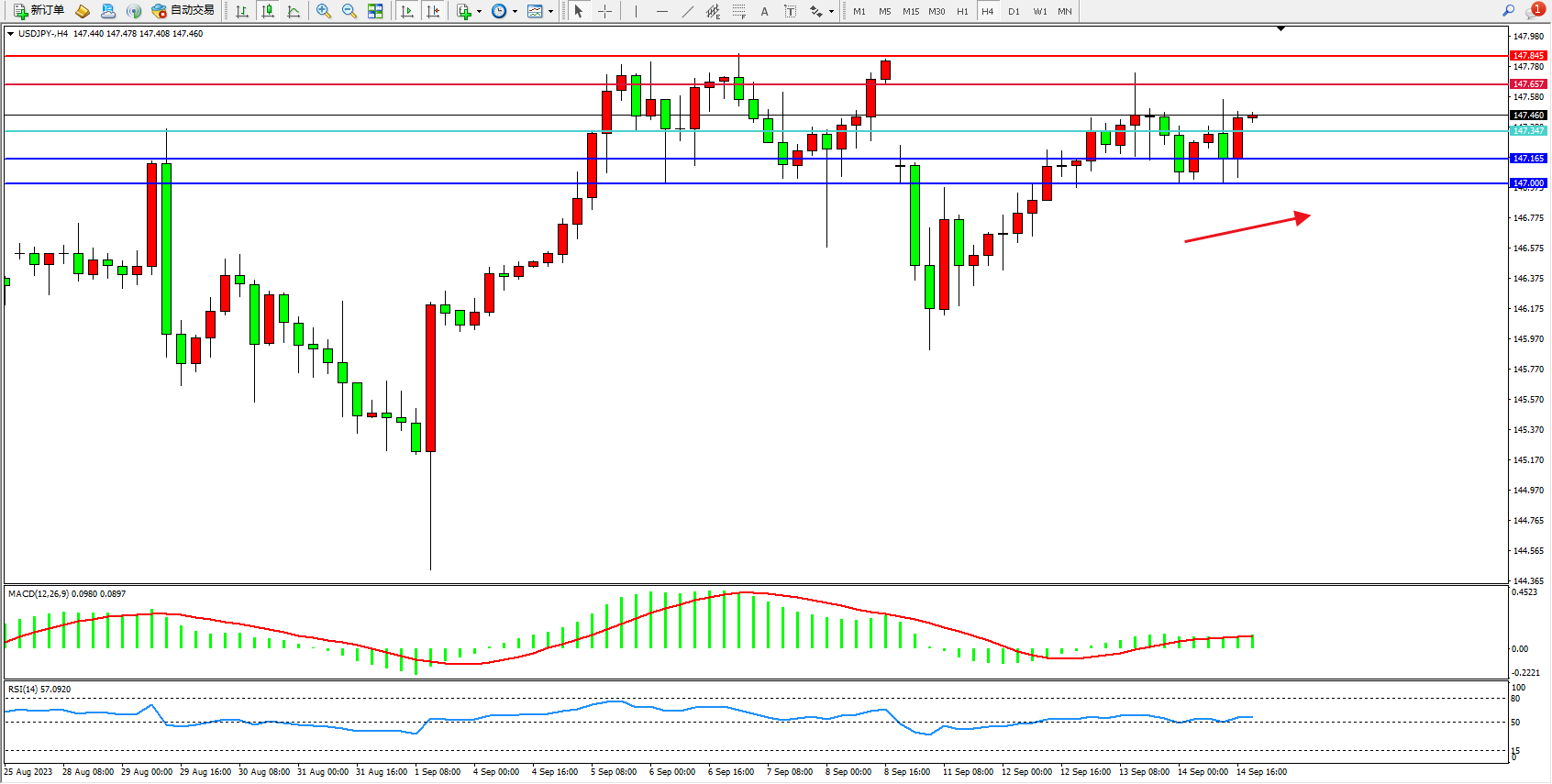The image size is (1552, 784).
Task: Zoom in on the chart
Action: coord(324,11)
